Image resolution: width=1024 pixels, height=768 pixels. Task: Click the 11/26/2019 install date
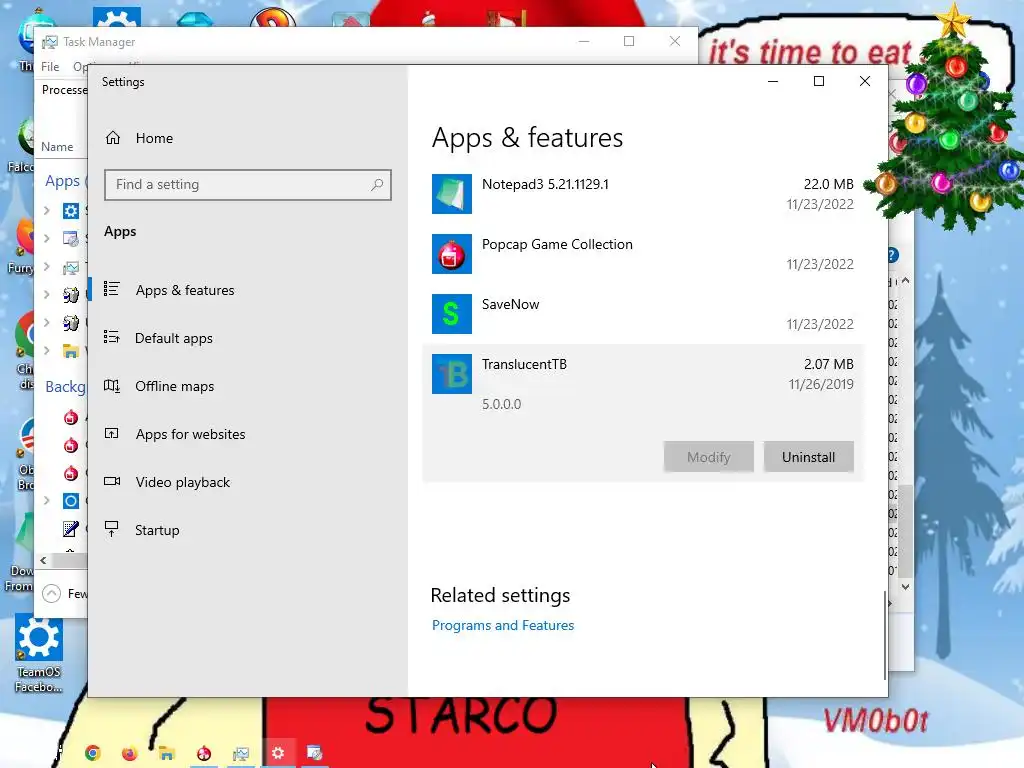tap(821, 384)
